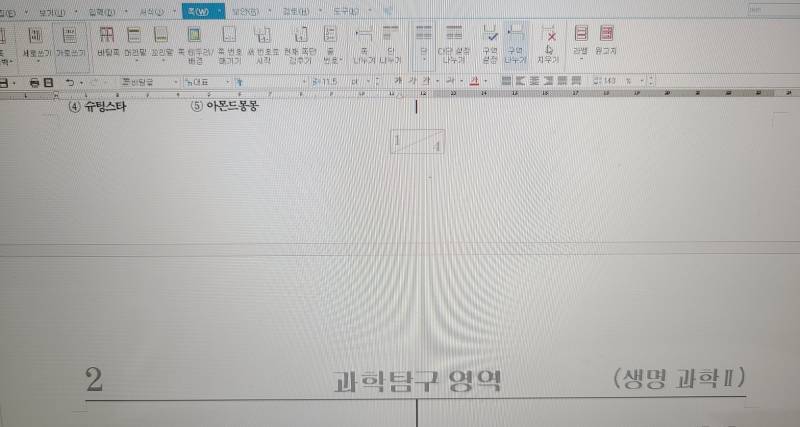Click the save disk icon
The width and height of the screenshot is (800, 427).
click(x=4, y=83)
